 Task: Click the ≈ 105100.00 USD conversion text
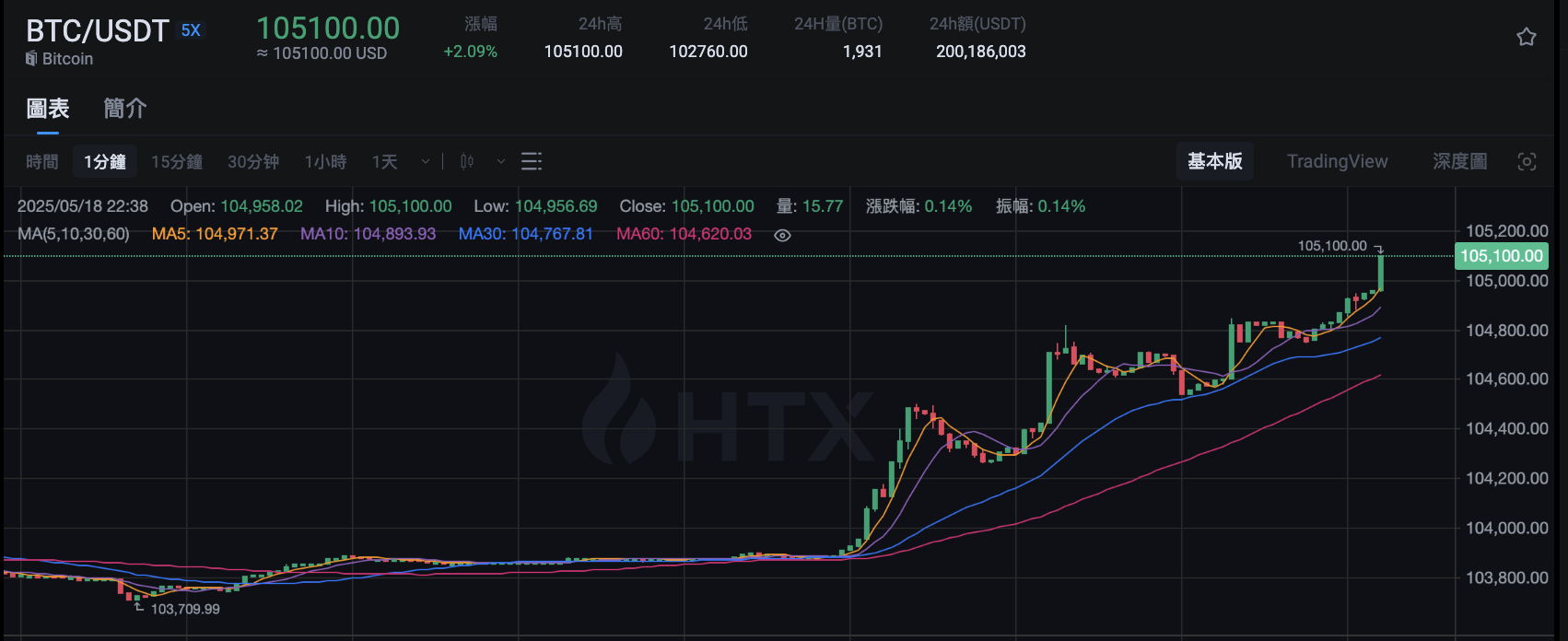pos(322,53)
